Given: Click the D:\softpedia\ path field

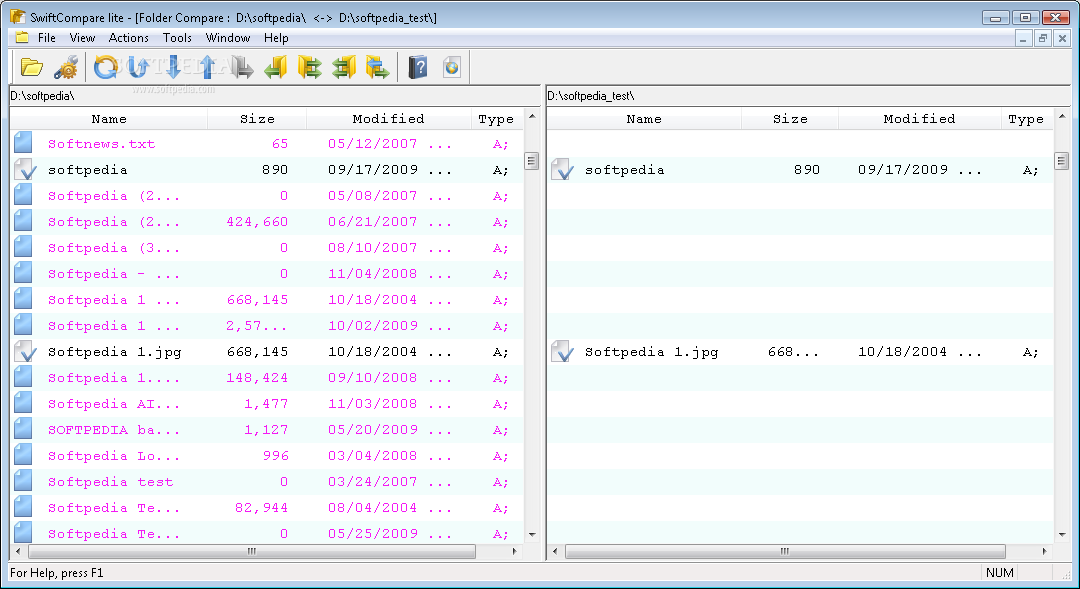Looking at the screenshot, I should click(275, 96).
